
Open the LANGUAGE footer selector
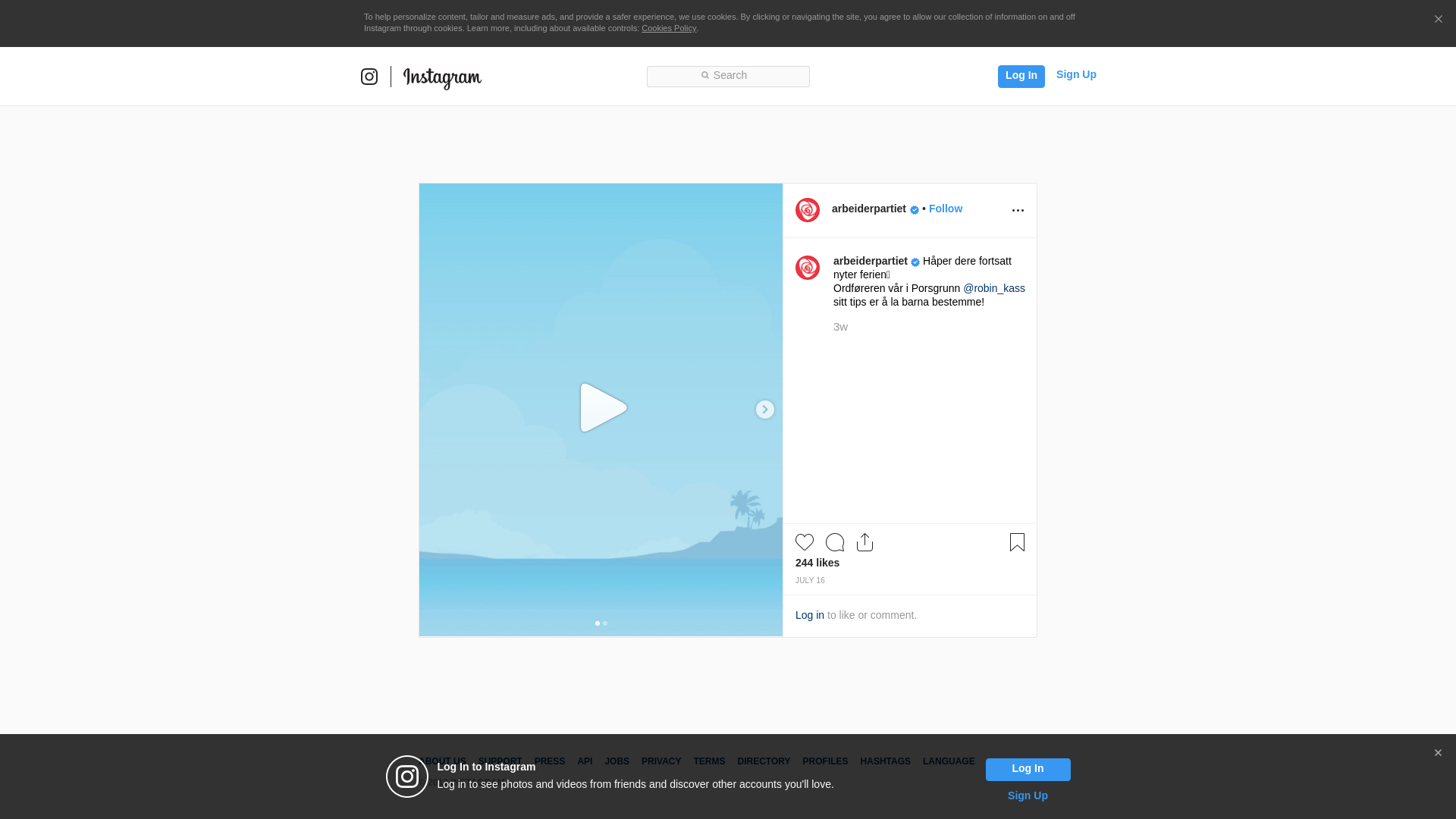(949, 761)
